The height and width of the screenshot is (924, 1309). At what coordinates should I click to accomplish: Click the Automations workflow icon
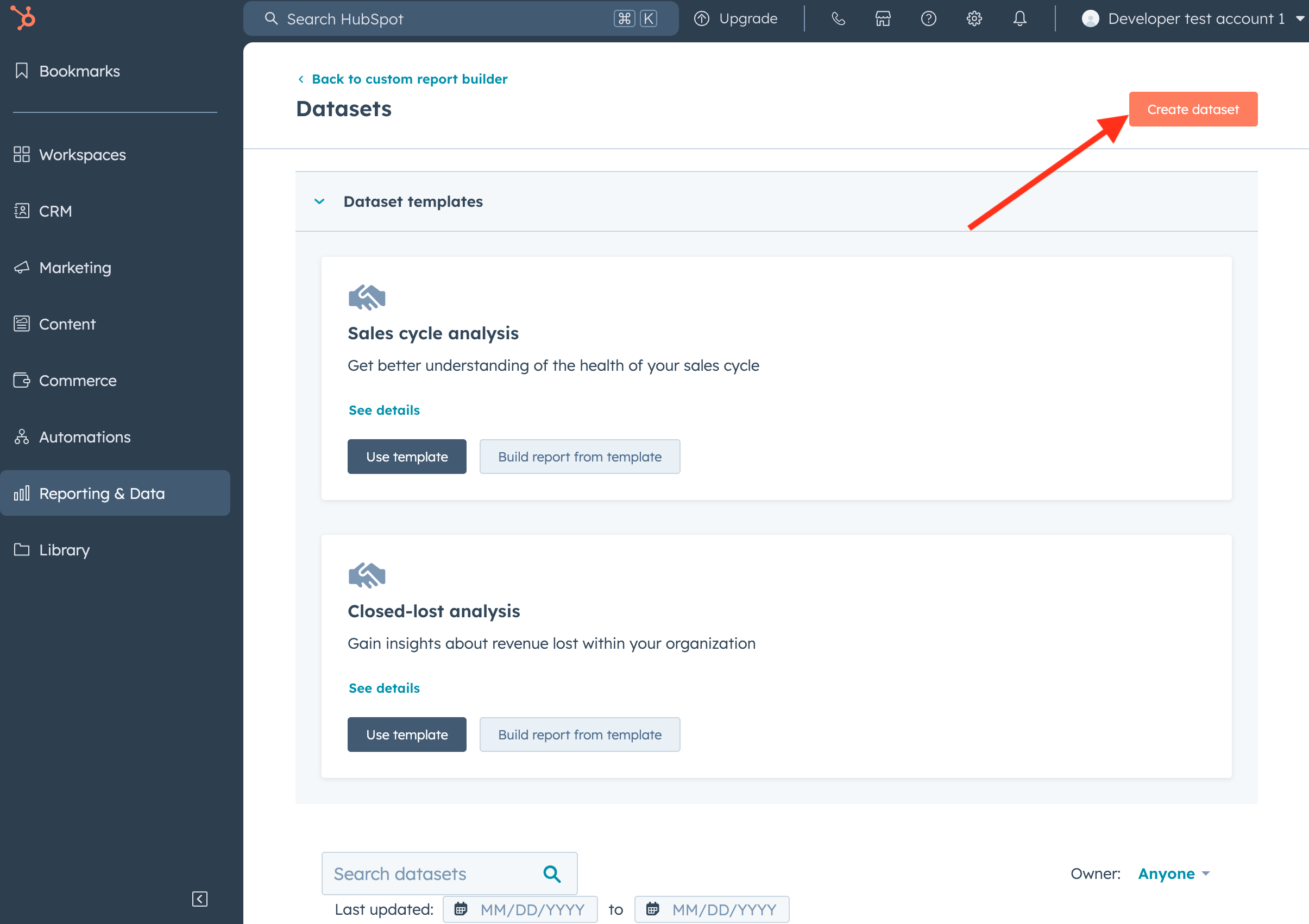coord(22,436)
